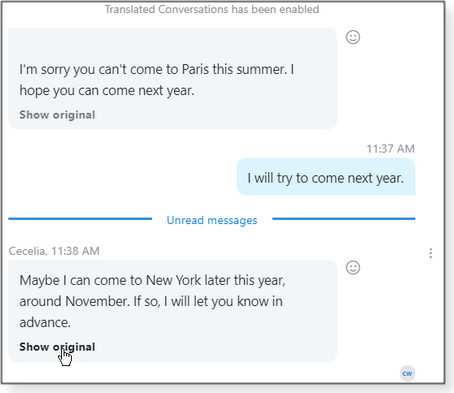Click the Translated Conversations enabled notice
The width and height of the screenshot is (454, 393).
click(212, 9)
